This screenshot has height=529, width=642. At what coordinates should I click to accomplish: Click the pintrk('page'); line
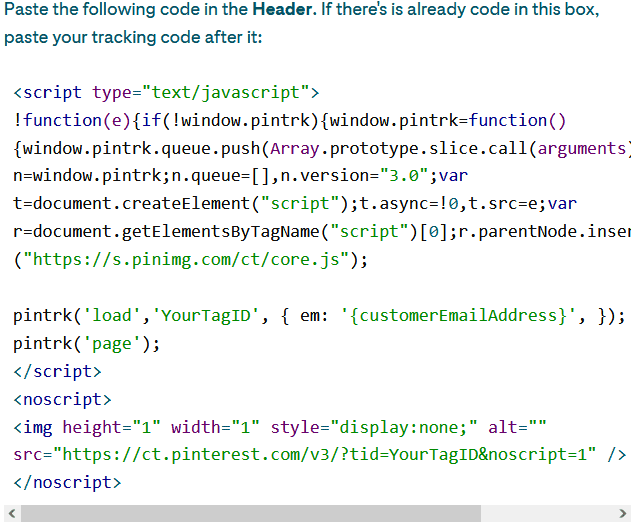point(86,344)
